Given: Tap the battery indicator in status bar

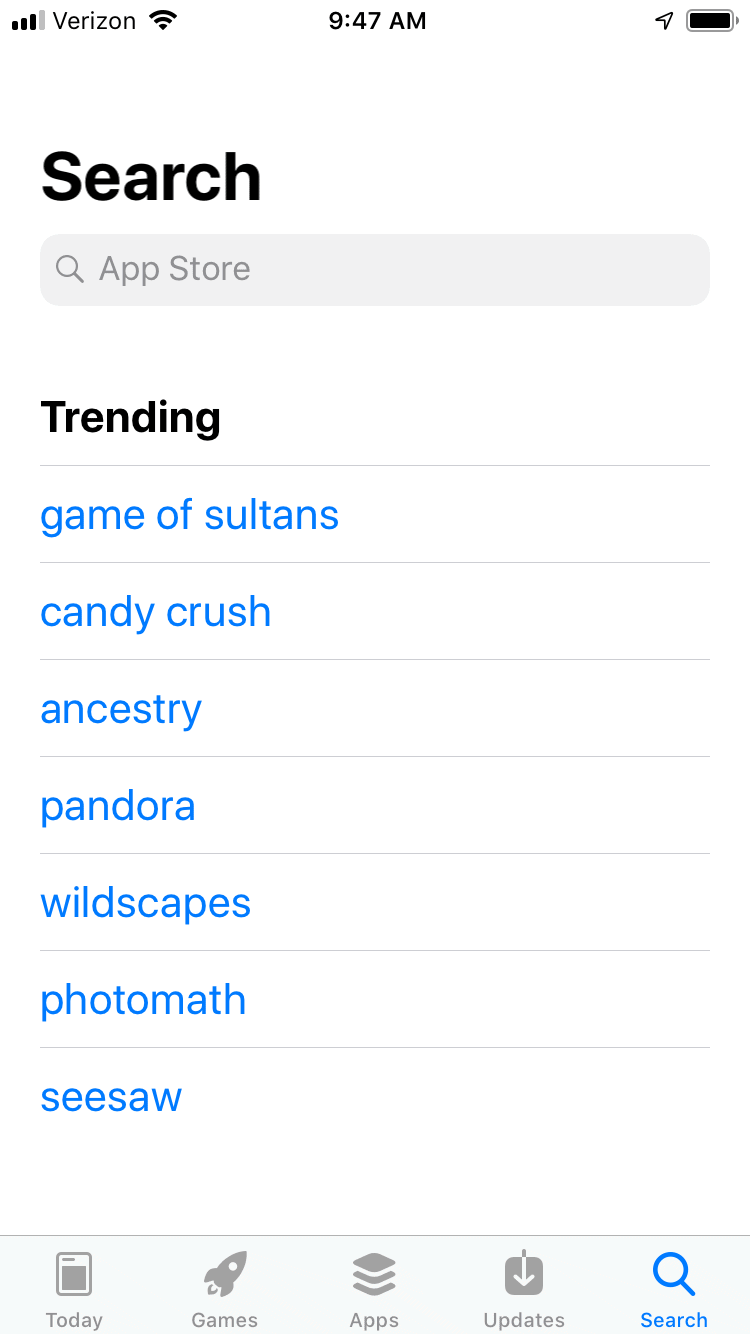Looking at the screenshot, I should pyautogui.click(x=711, y=21).
